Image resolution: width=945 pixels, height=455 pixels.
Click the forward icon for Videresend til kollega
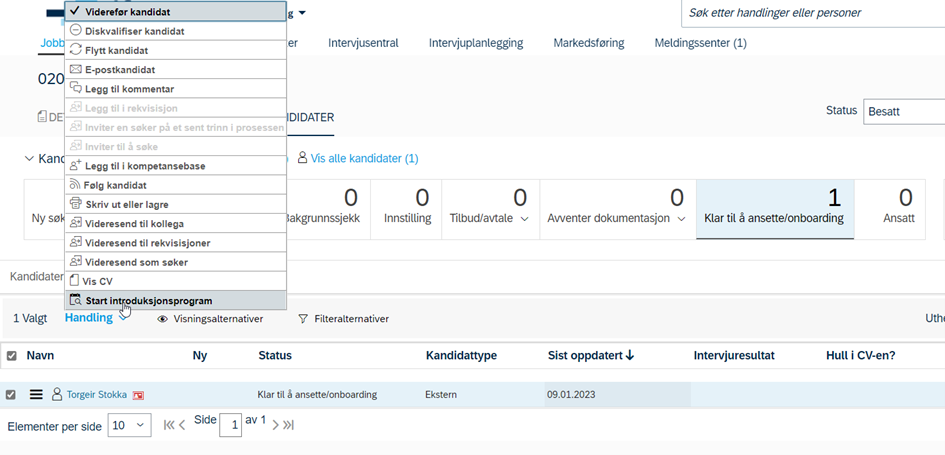75,223
